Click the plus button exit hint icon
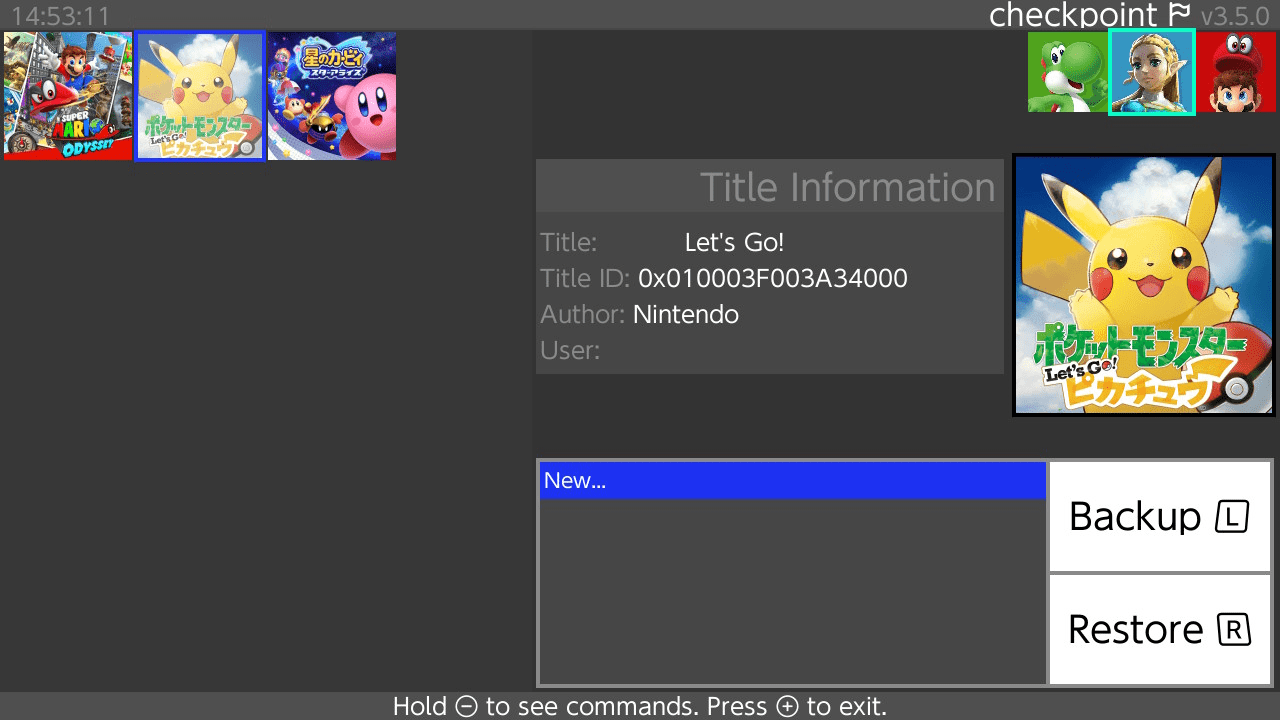 pos(788,706)
